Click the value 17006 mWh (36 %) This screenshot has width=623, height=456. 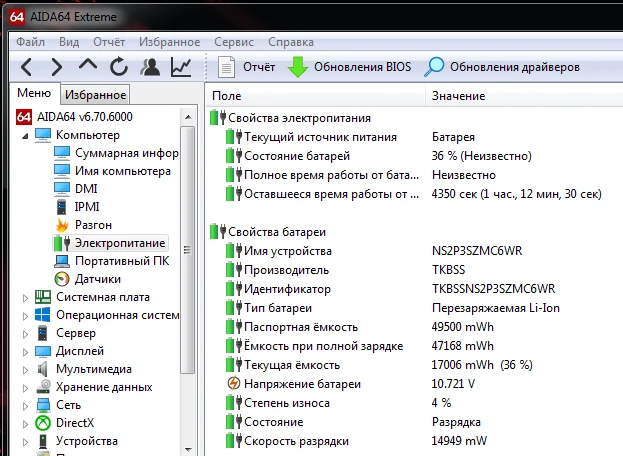[482, 365]
